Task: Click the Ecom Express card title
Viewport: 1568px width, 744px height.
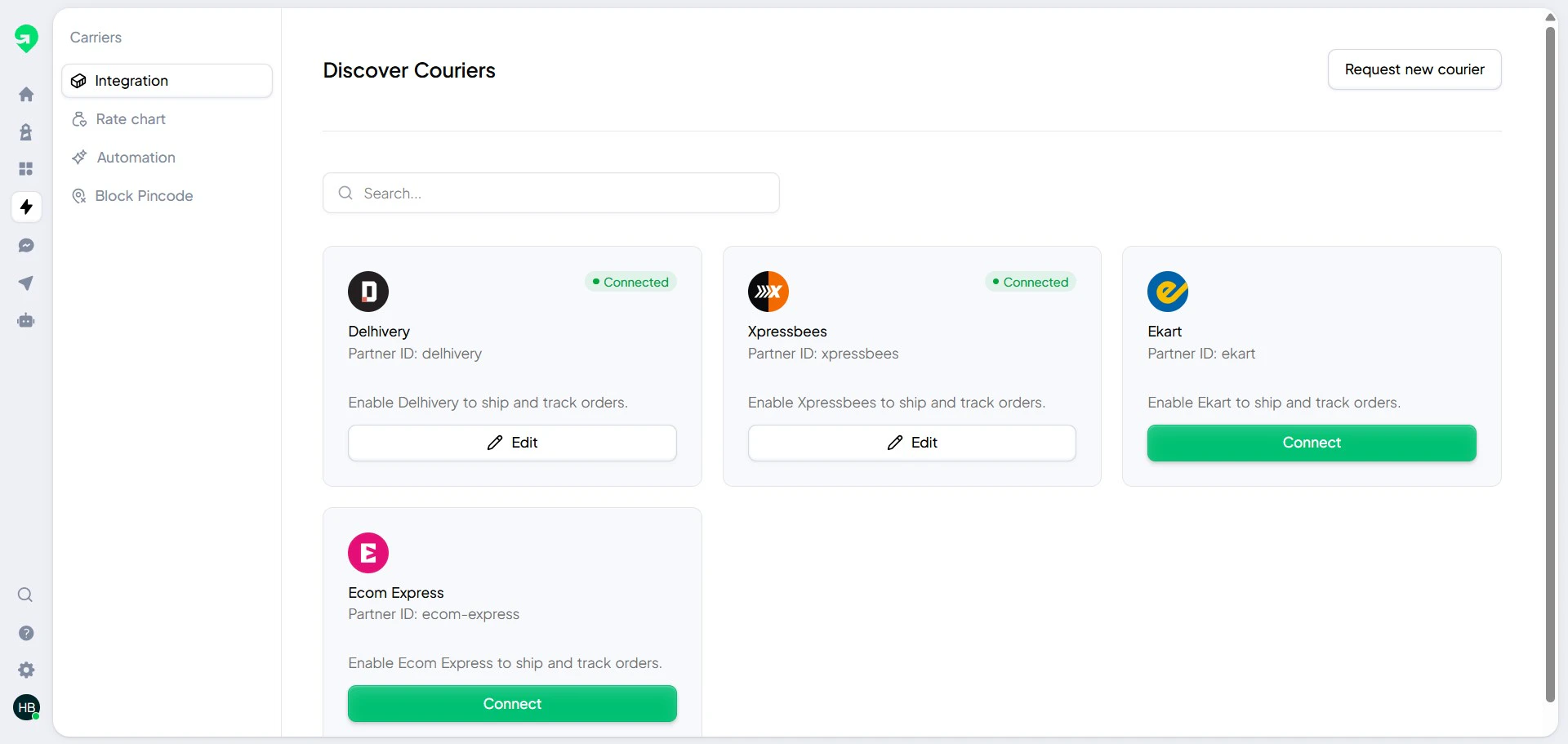Action: coord(396,593)
